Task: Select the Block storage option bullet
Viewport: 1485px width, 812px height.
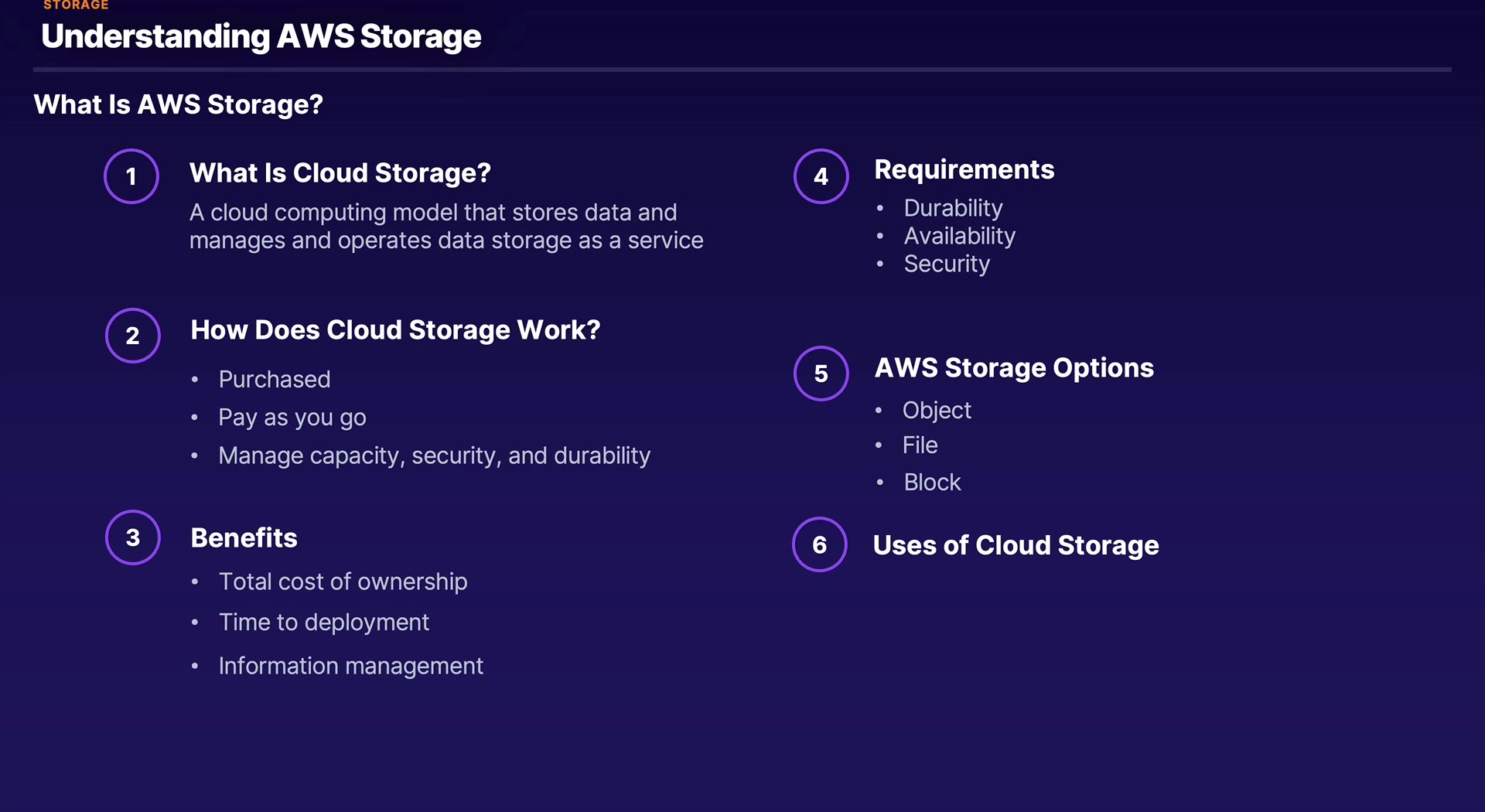Action: 932,483
